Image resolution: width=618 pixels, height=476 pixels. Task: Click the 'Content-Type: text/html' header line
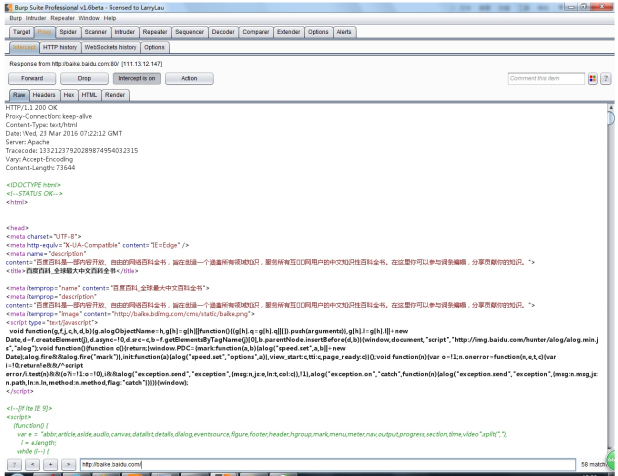point(41,125)
